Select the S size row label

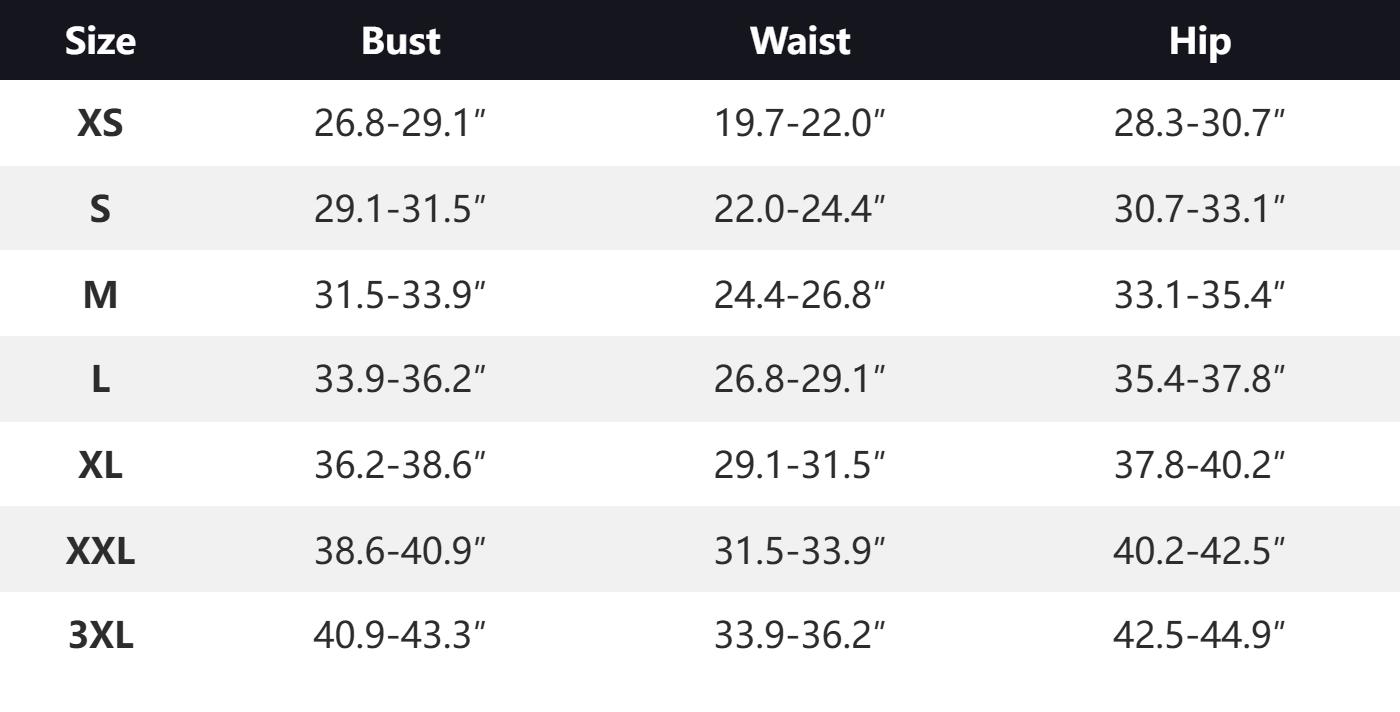100,209
